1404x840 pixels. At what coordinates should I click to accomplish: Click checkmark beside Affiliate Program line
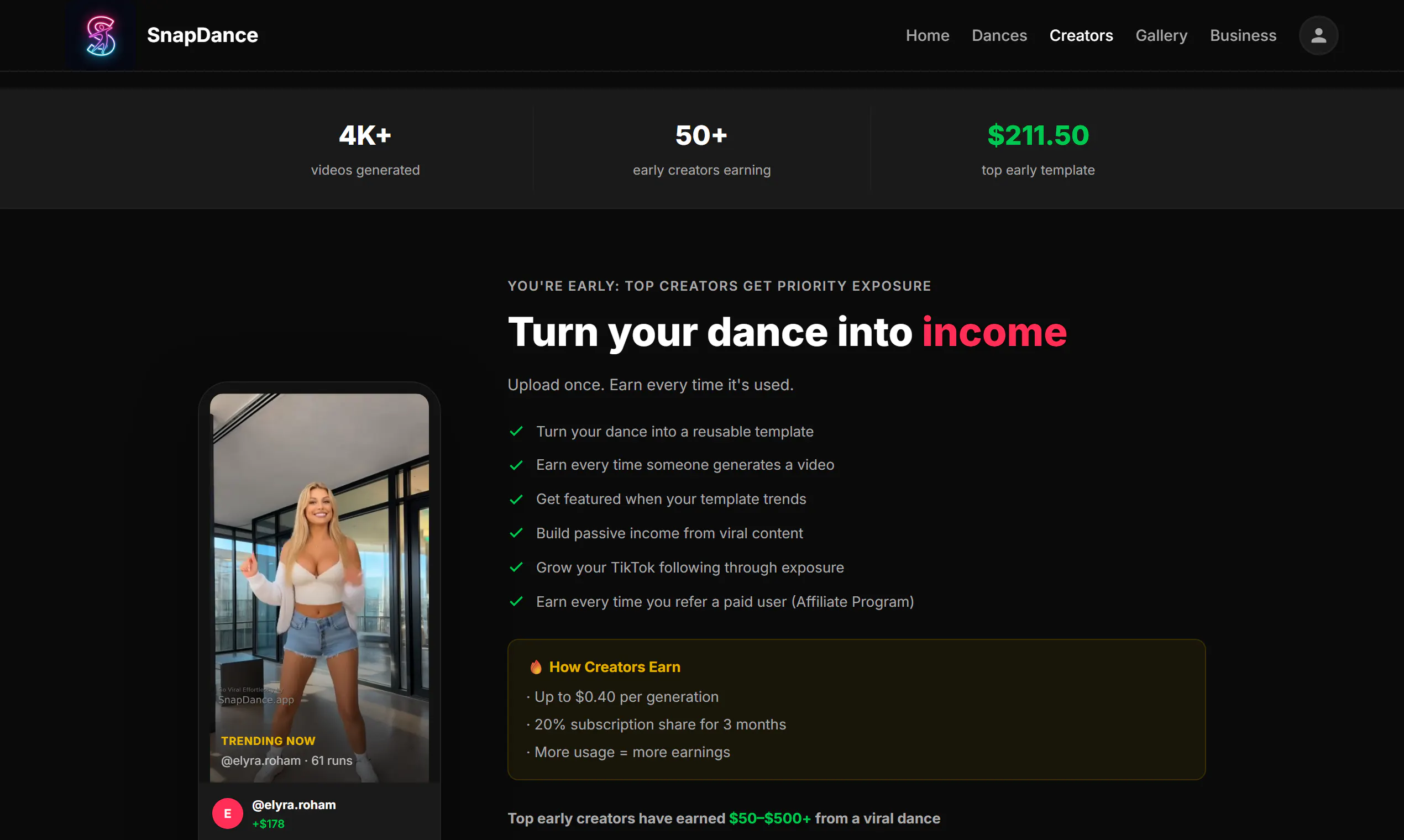516,601
